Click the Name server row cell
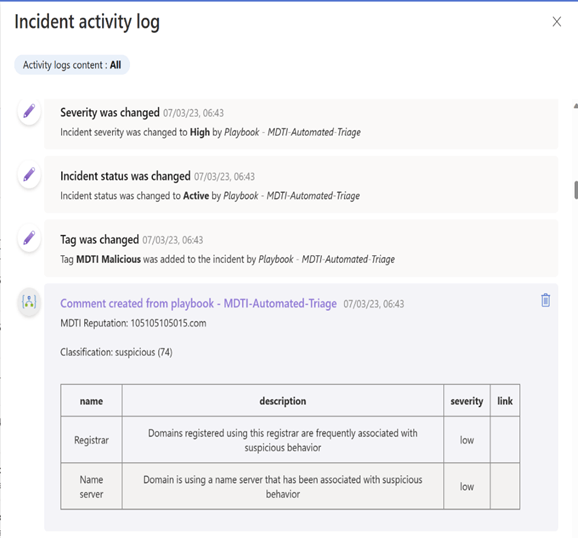This screenshot has height=538, width=578. pyautogui.click(x=91, y=487)
